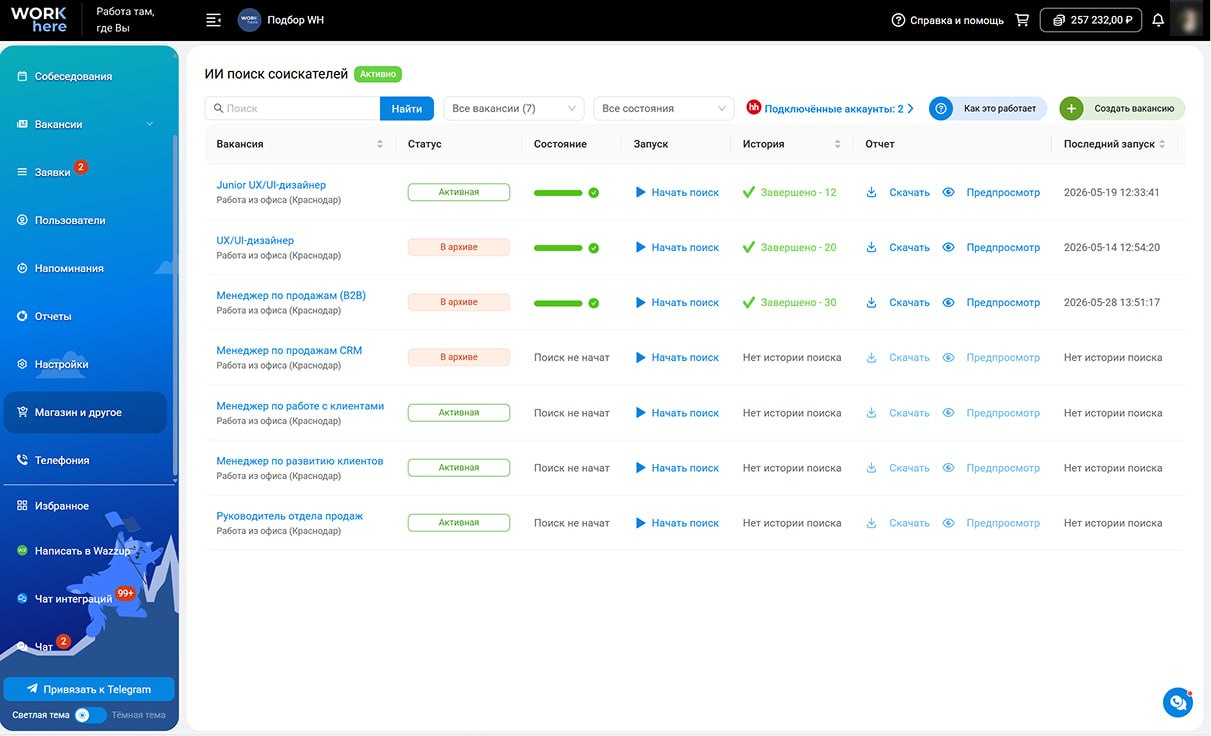
Task: Open the support chat bubble icon
Action: (x=1178, y=703)
